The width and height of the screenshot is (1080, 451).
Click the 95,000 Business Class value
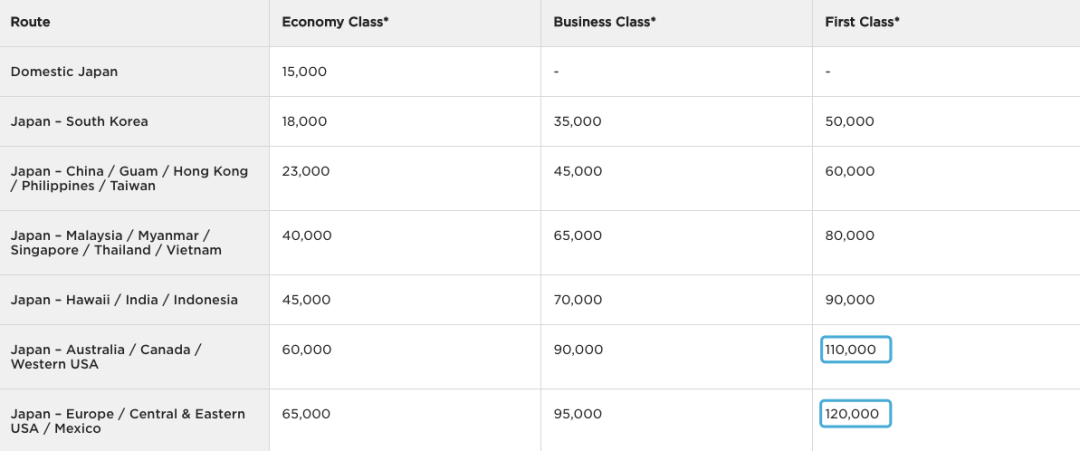click(577, 414)
